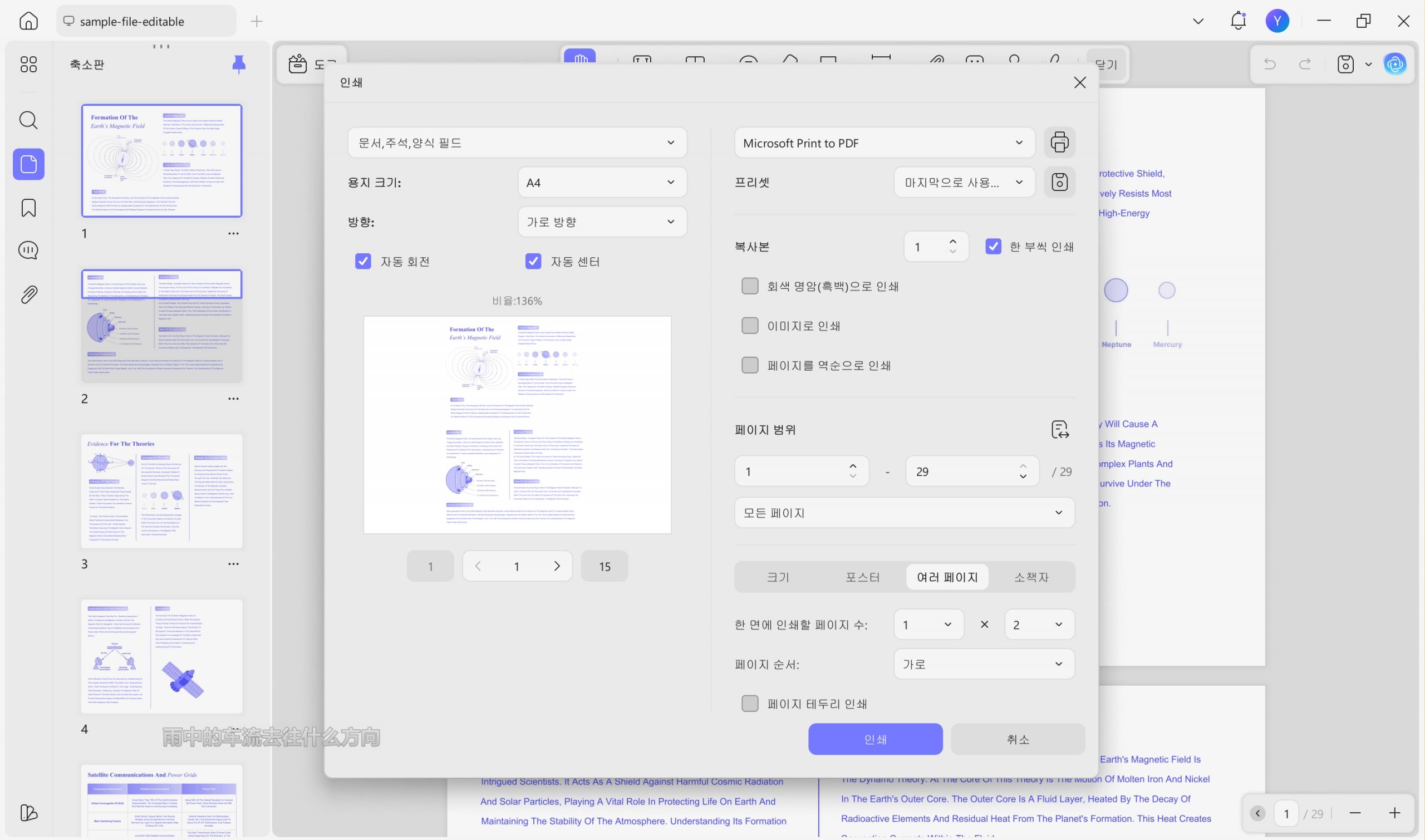Expand the 모든 페이지 dropdown

pos(904,513)
